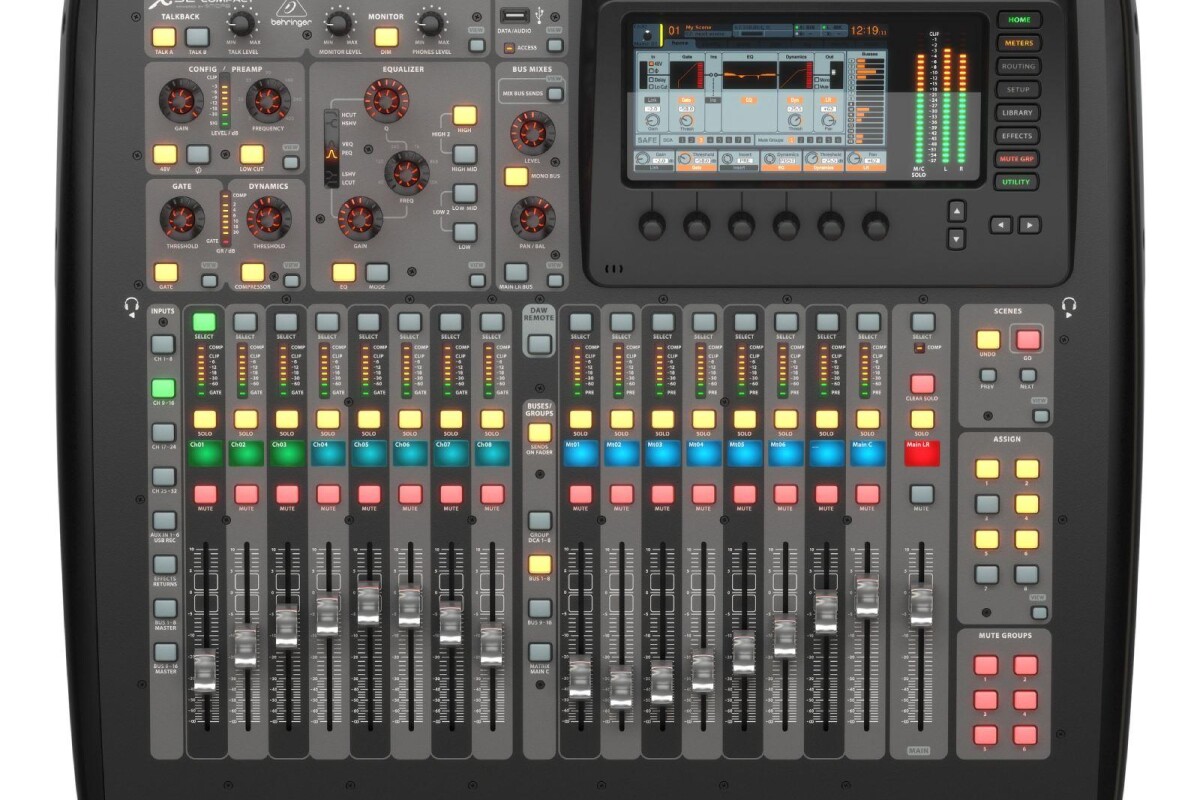
Task: Click the scenes GO button
Action: tap(1028, 339)
